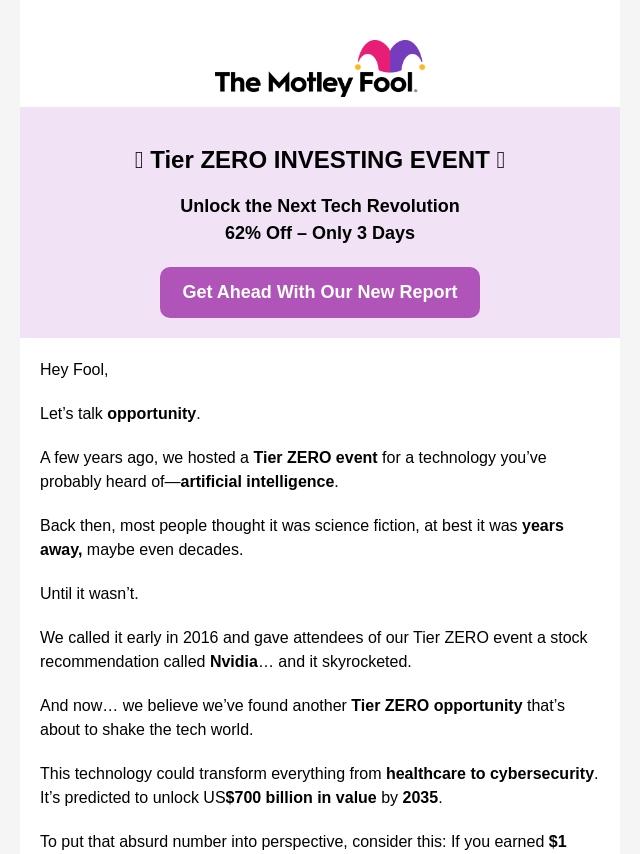This screenshot has height=854, width=640.
Task: Click the bold word opportunity
Action: point(151,414)
